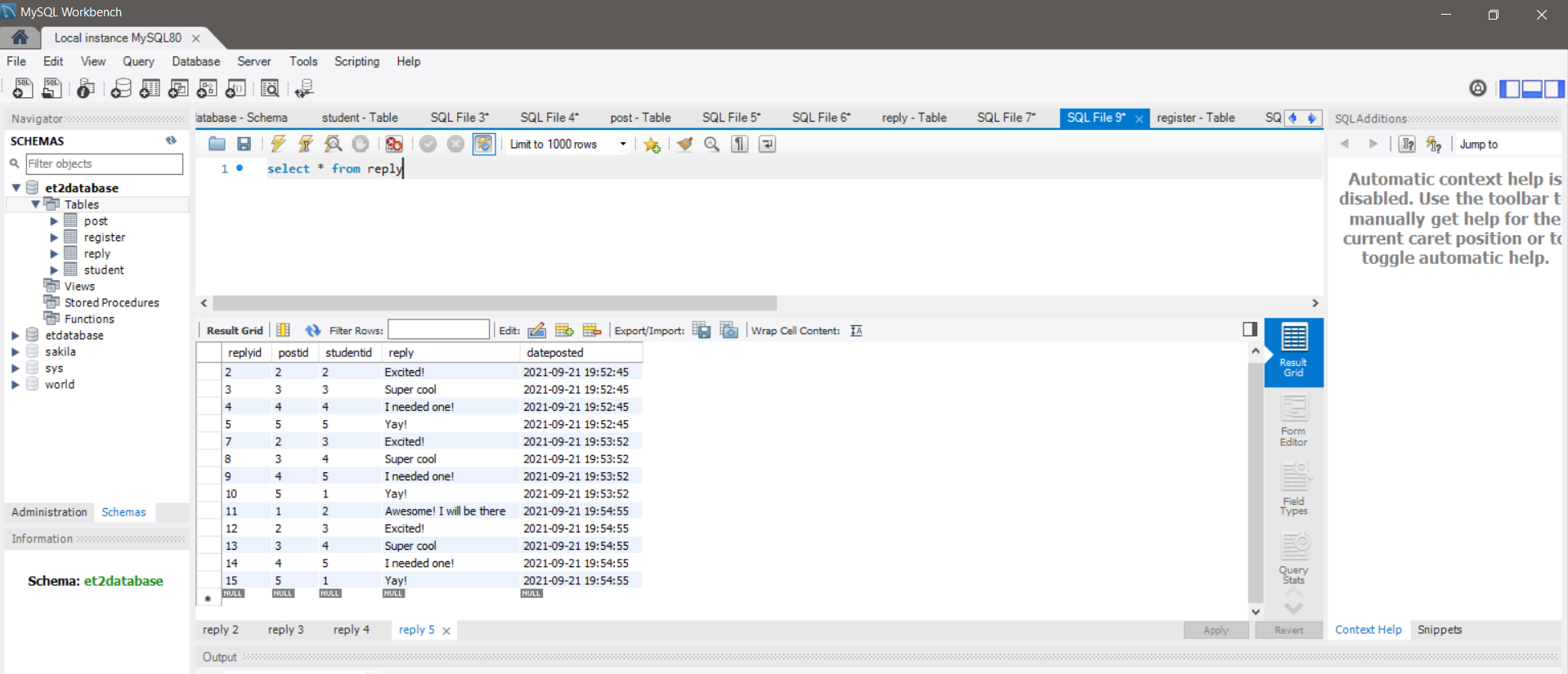1568x674 pixels.
Task: Open Query Stats panel
Action: coord(1293,559)
